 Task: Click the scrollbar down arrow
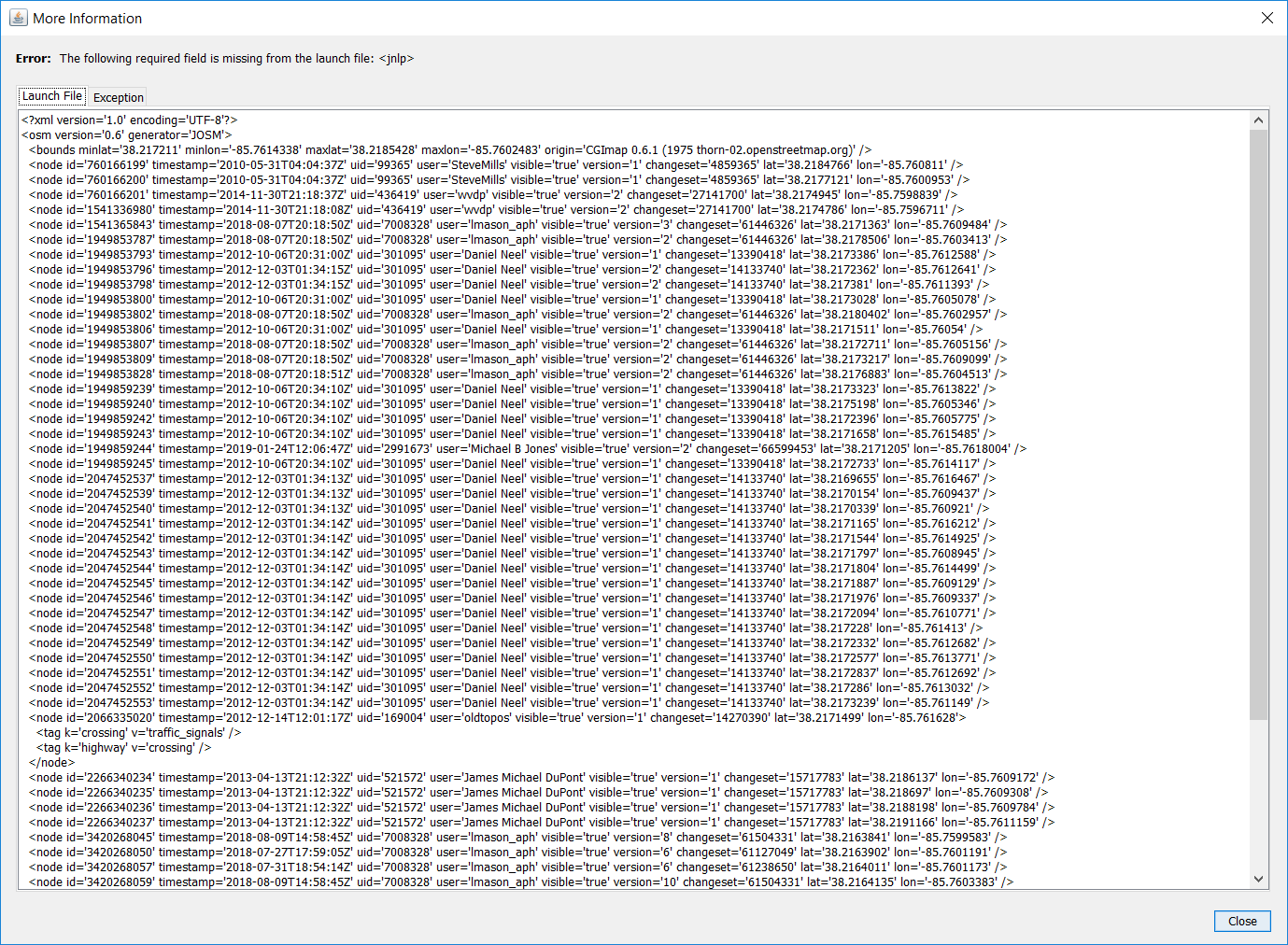(x=1258, y=879)
